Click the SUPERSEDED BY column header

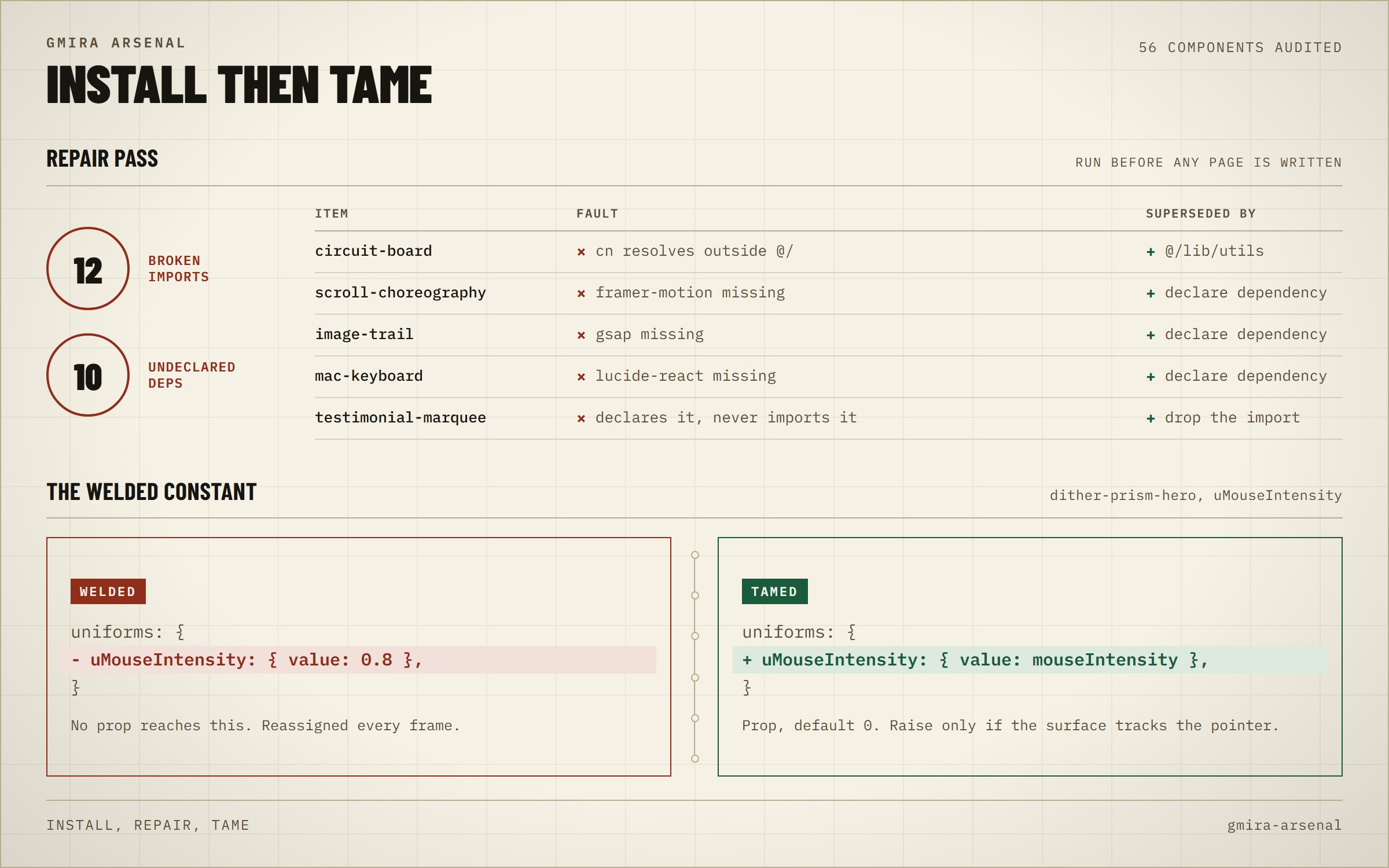click(1201, 214)
